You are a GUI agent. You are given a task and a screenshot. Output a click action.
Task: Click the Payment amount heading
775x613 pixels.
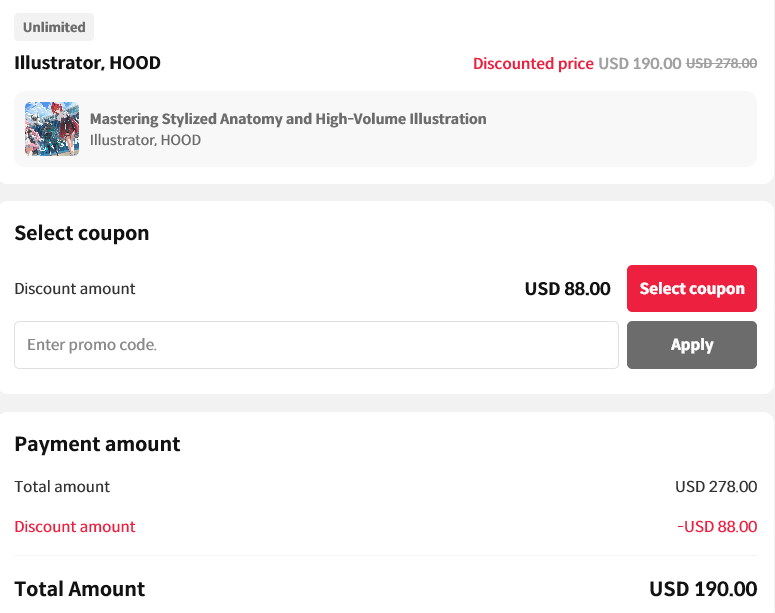tap(97, 444)
